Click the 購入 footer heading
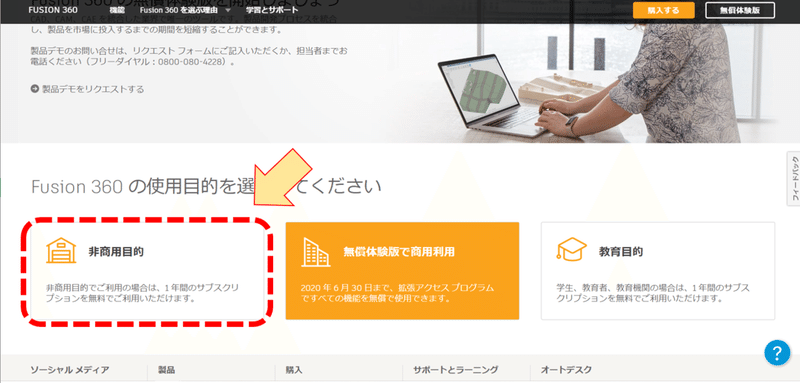800x383 pixels. (x=294, y=370)
